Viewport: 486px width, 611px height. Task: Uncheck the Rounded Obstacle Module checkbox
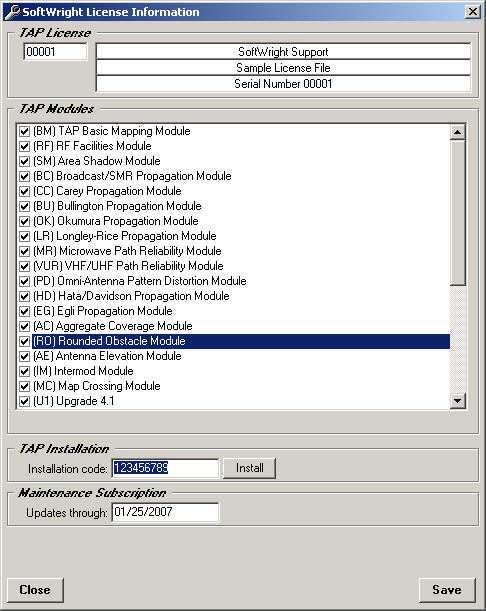[25, 341]
